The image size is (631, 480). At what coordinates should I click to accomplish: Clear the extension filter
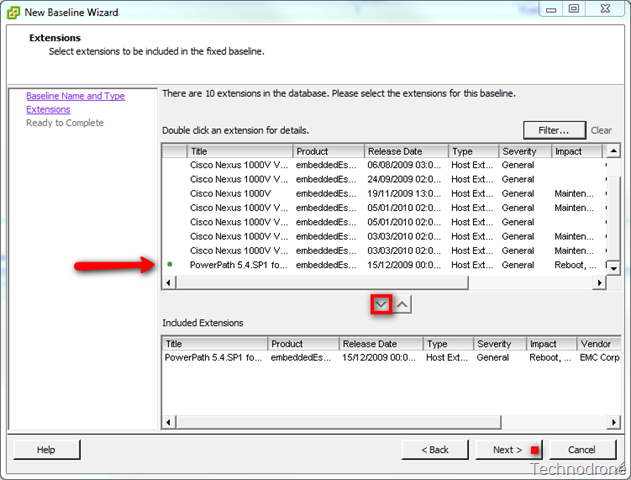[601, 130]
